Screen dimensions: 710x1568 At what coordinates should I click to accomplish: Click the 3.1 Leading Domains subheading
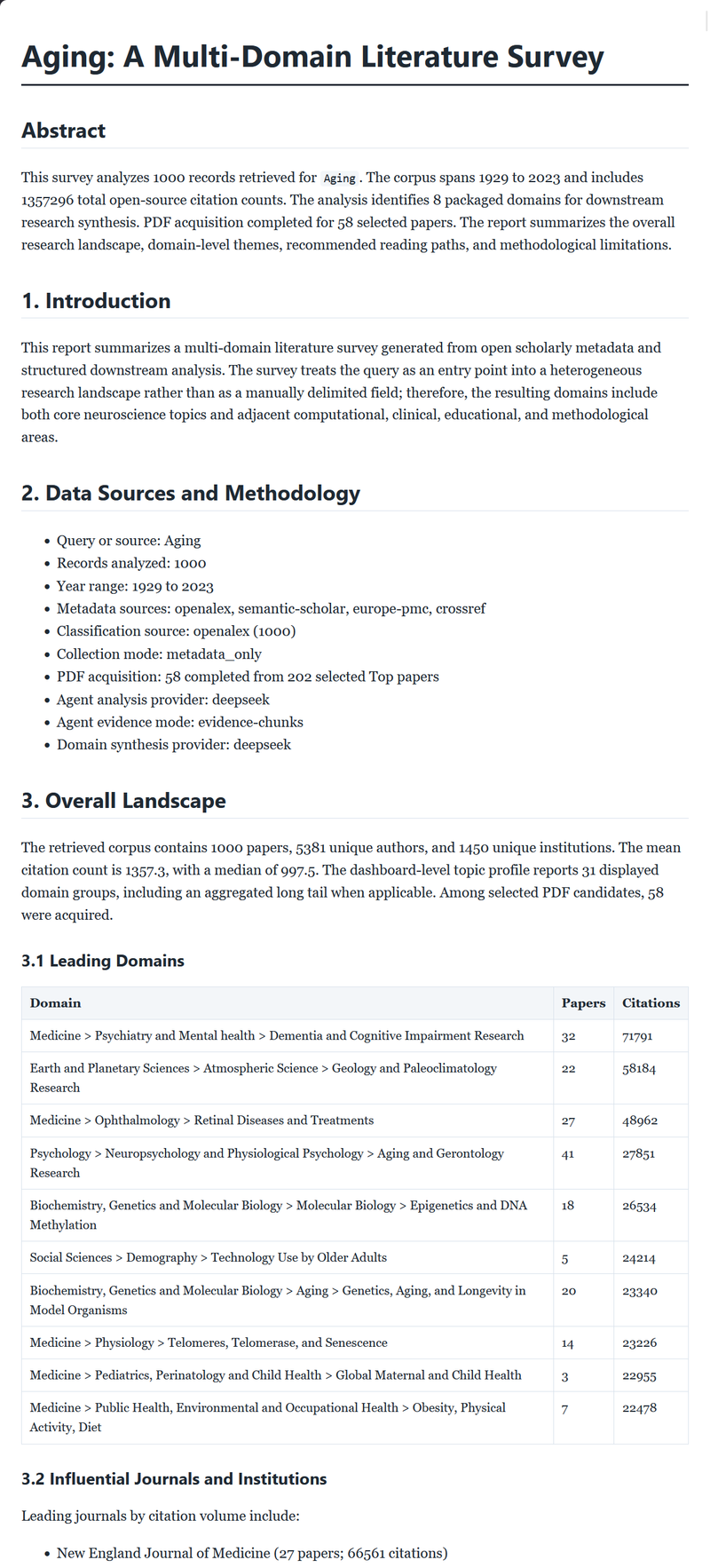[103, 961]
